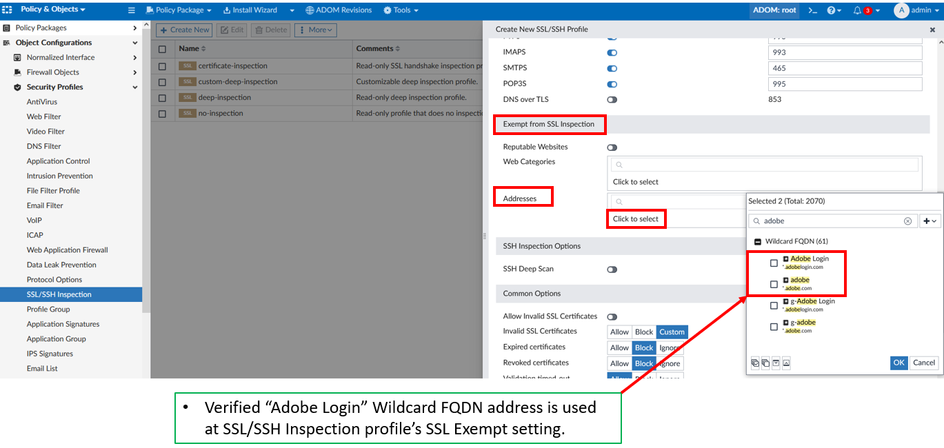Toggle the sidebar hamburger menu icon

pyautogui.click(x=132, y=10)
